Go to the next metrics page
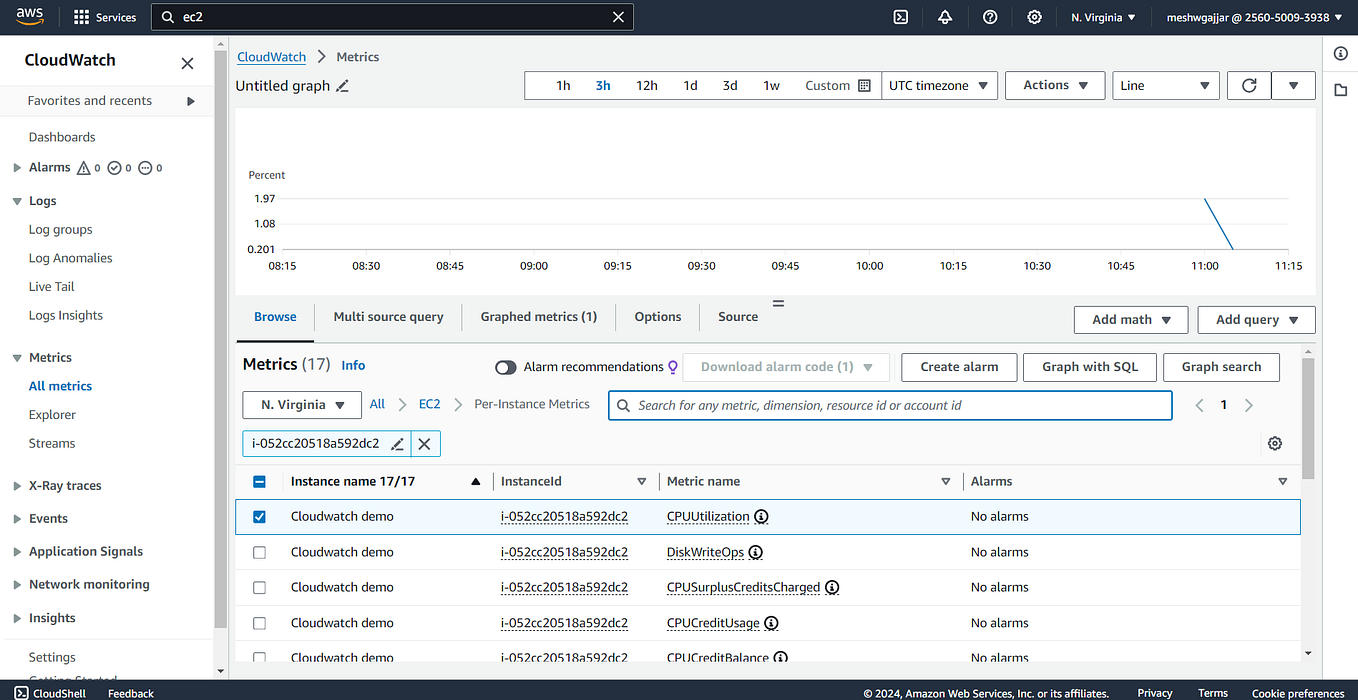The height and width of the screenshot is (700, 1358). point(1248,405)
